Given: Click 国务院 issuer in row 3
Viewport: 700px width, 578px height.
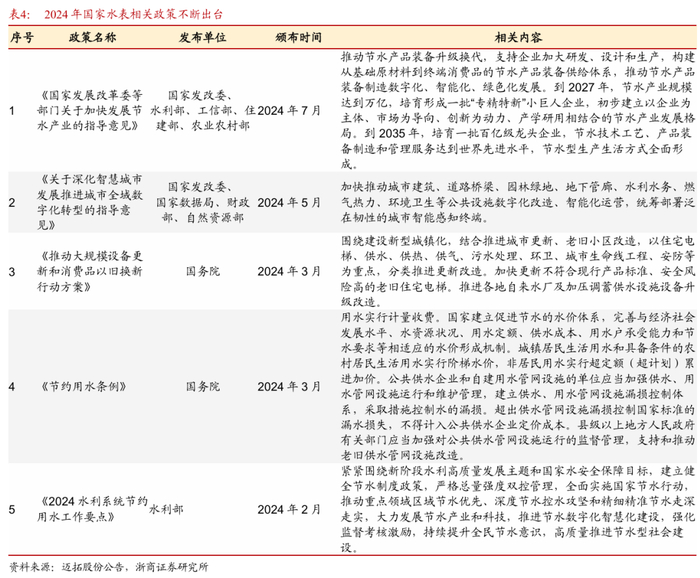Looking at the screenshot, I should (x=203, y=271).
